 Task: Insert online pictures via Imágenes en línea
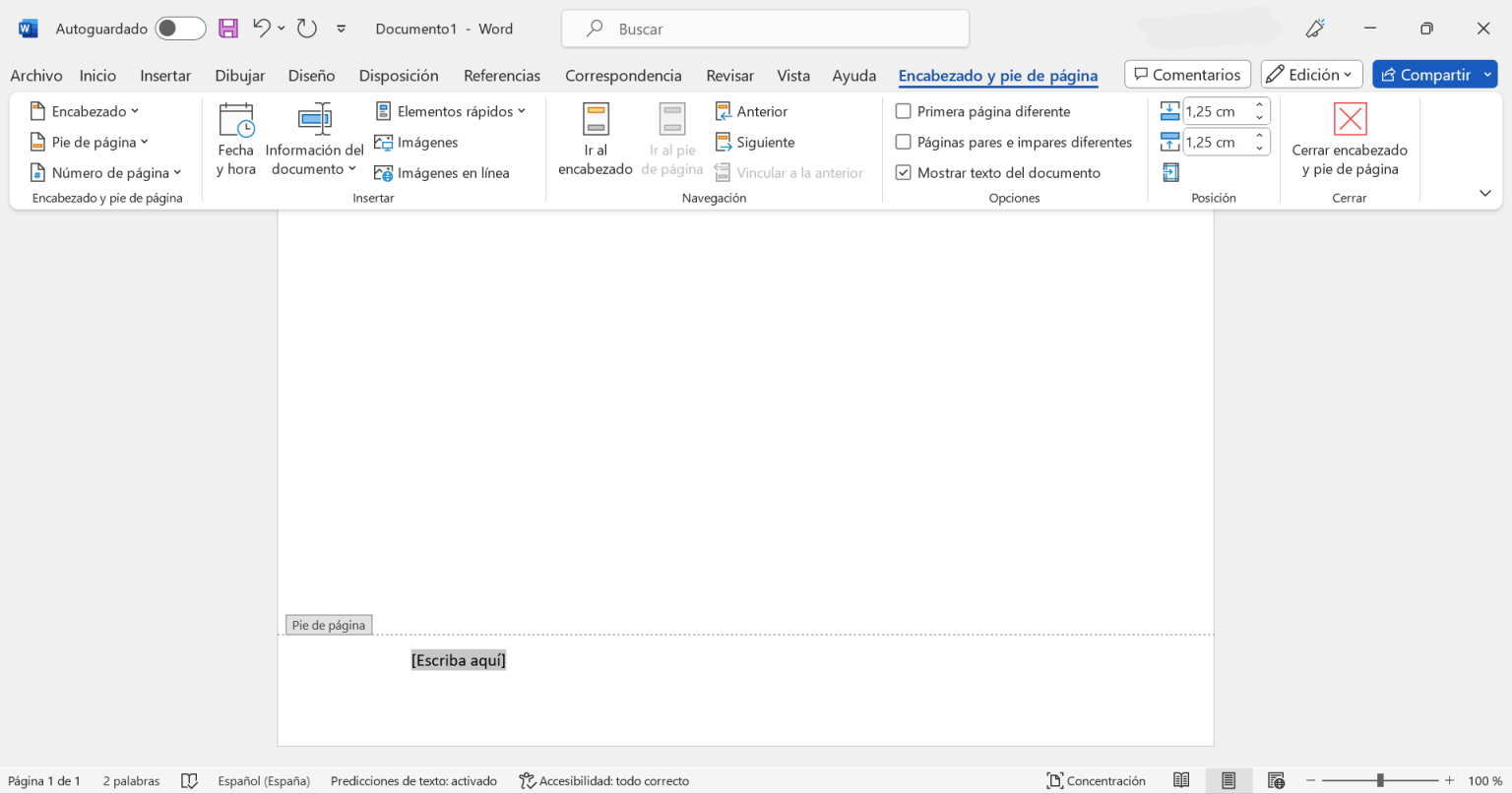(x=443, y=172)
